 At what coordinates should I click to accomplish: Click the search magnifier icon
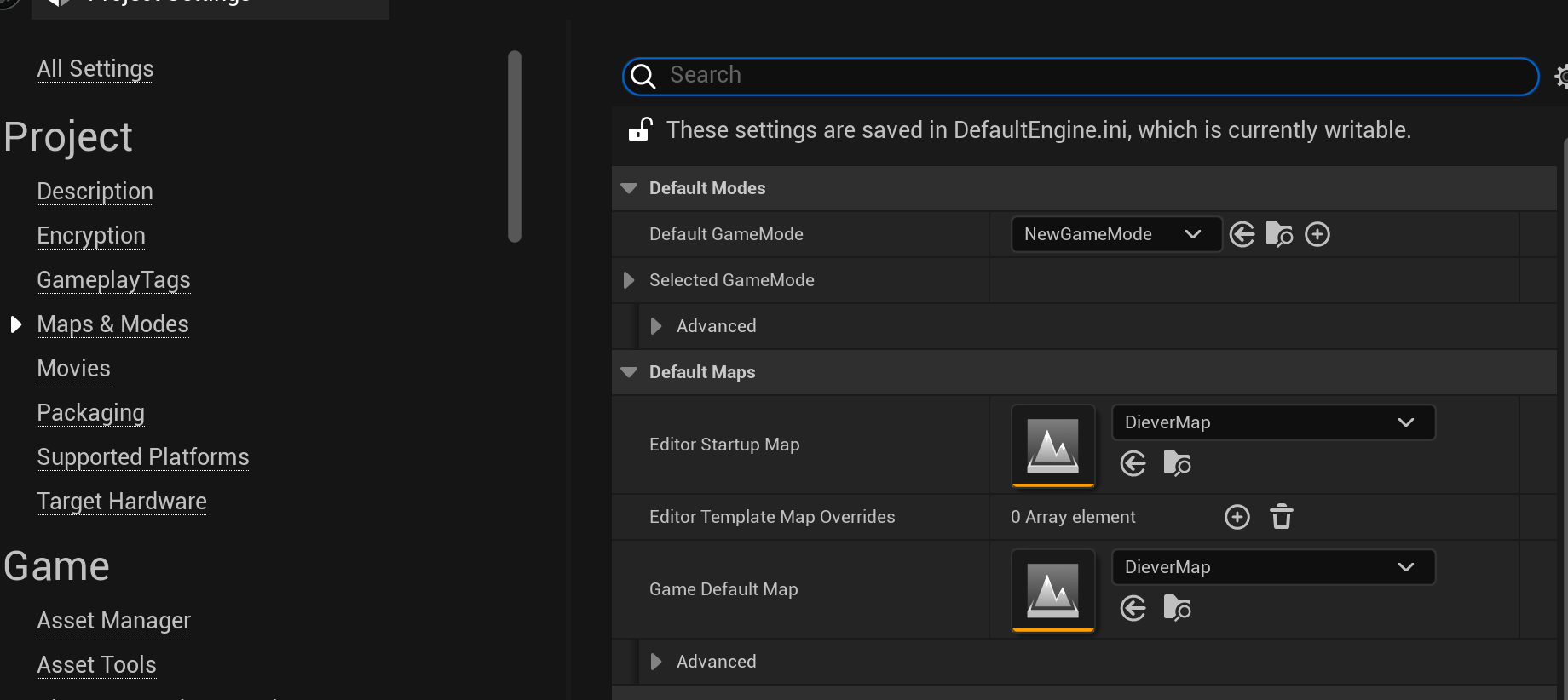pos(643,77)
